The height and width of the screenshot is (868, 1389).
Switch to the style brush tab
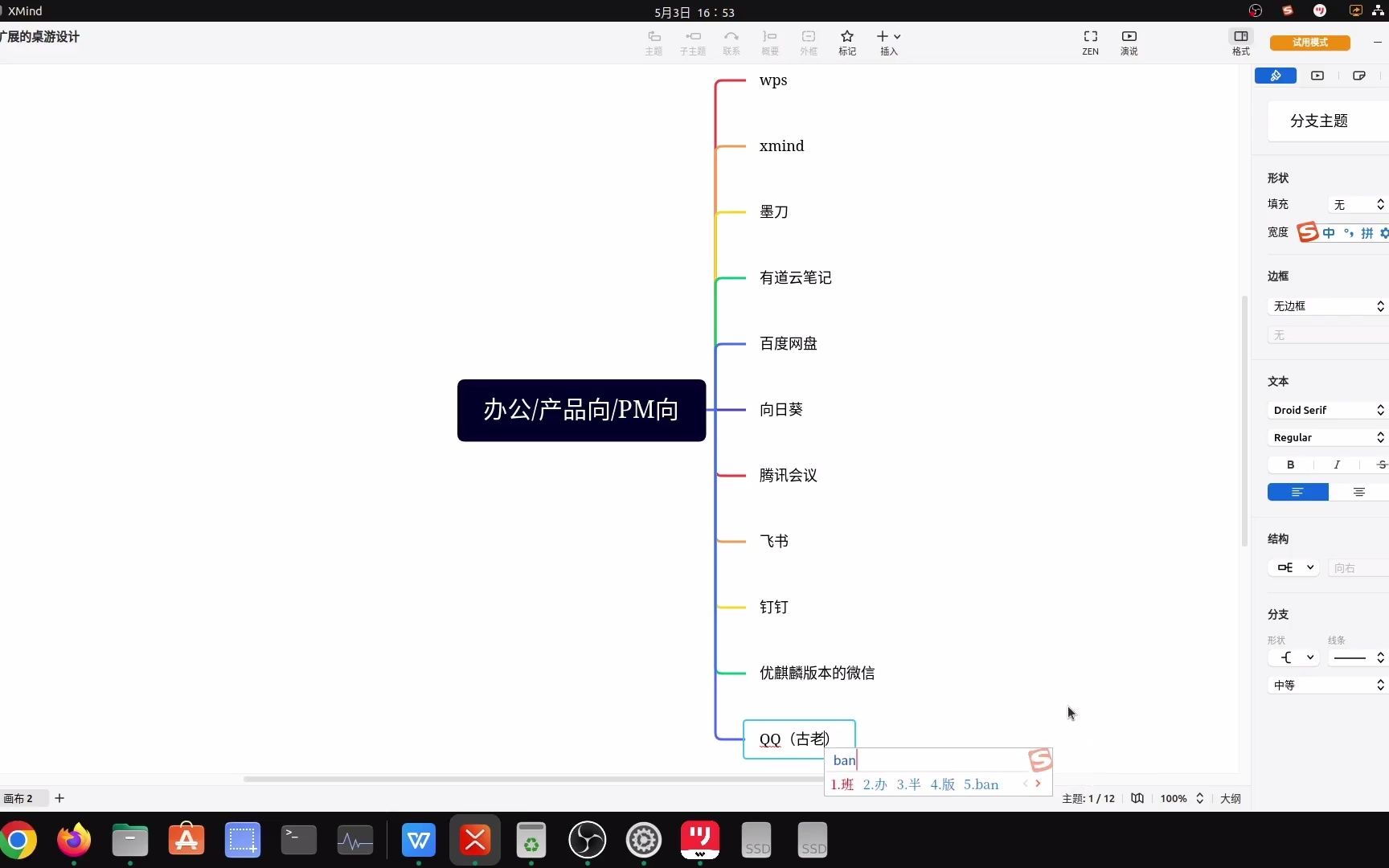pos(1276,76)
